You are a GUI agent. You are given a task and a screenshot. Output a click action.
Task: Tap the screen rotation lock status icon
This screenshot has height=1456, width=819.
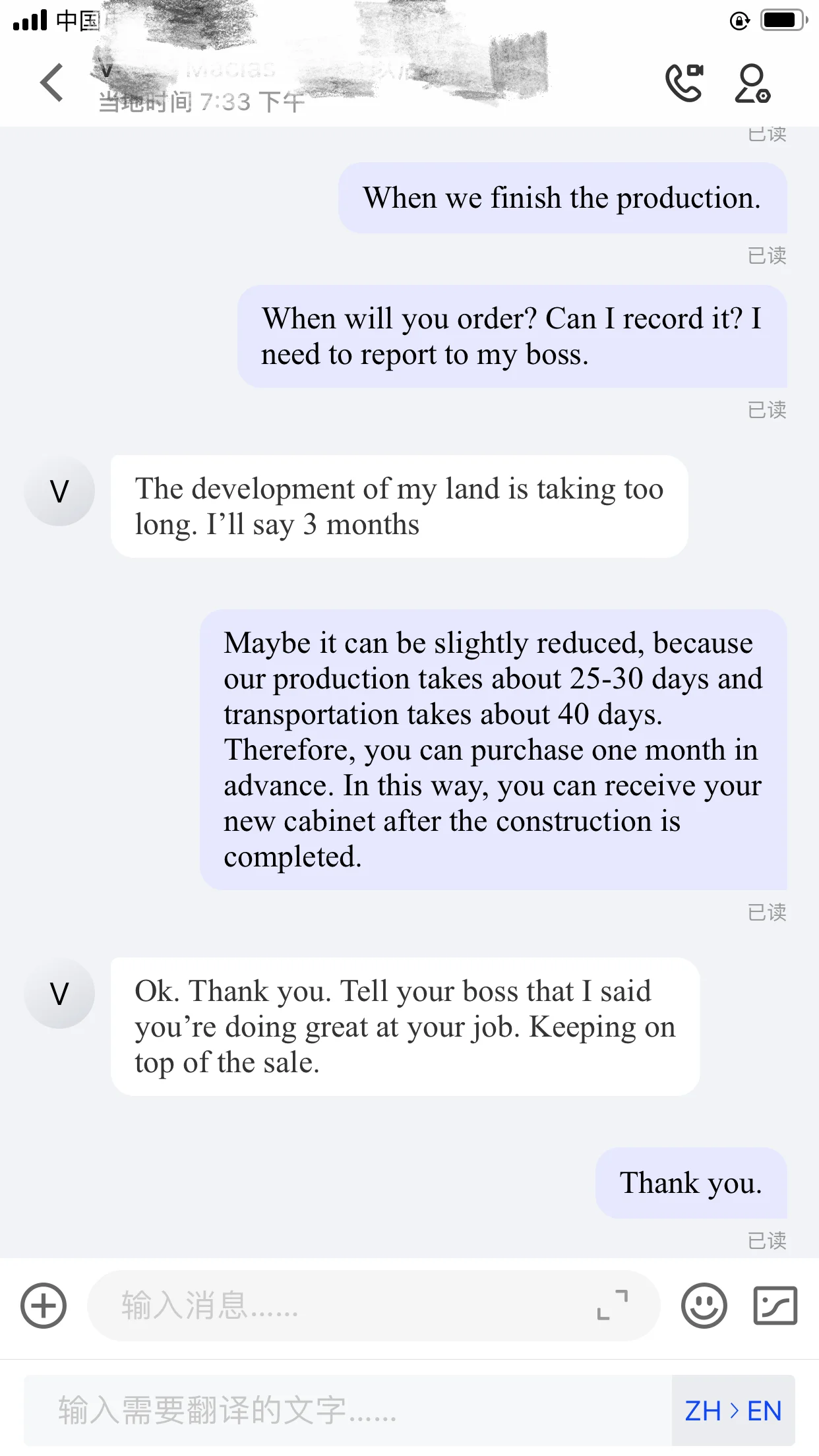tap(739, 20)
